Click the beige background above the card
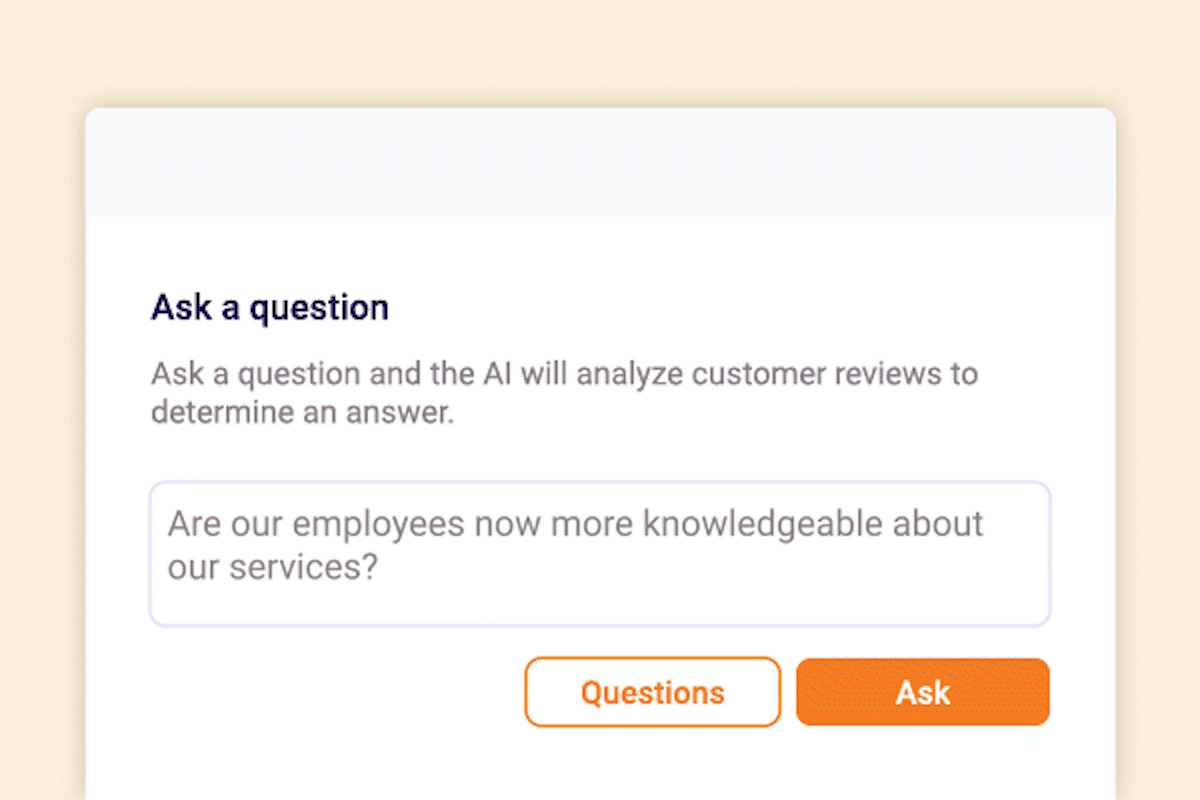The width and height of the screenshot is (1200, 800). coord(600,50)
